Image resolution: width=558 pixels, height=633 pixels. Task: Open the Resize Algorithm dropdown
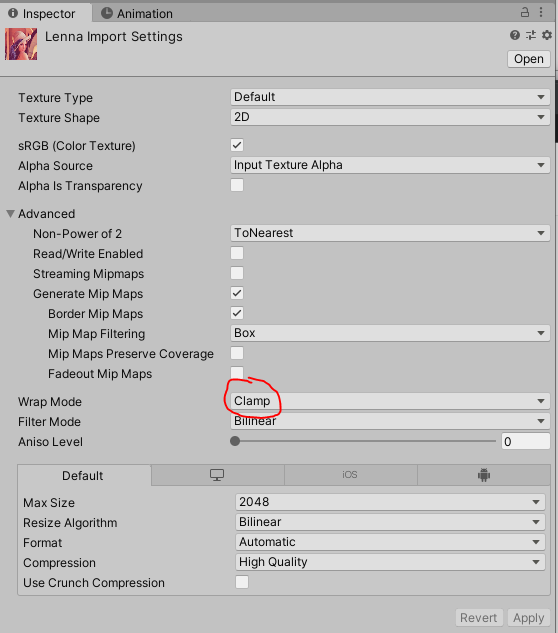click(390, 522)
